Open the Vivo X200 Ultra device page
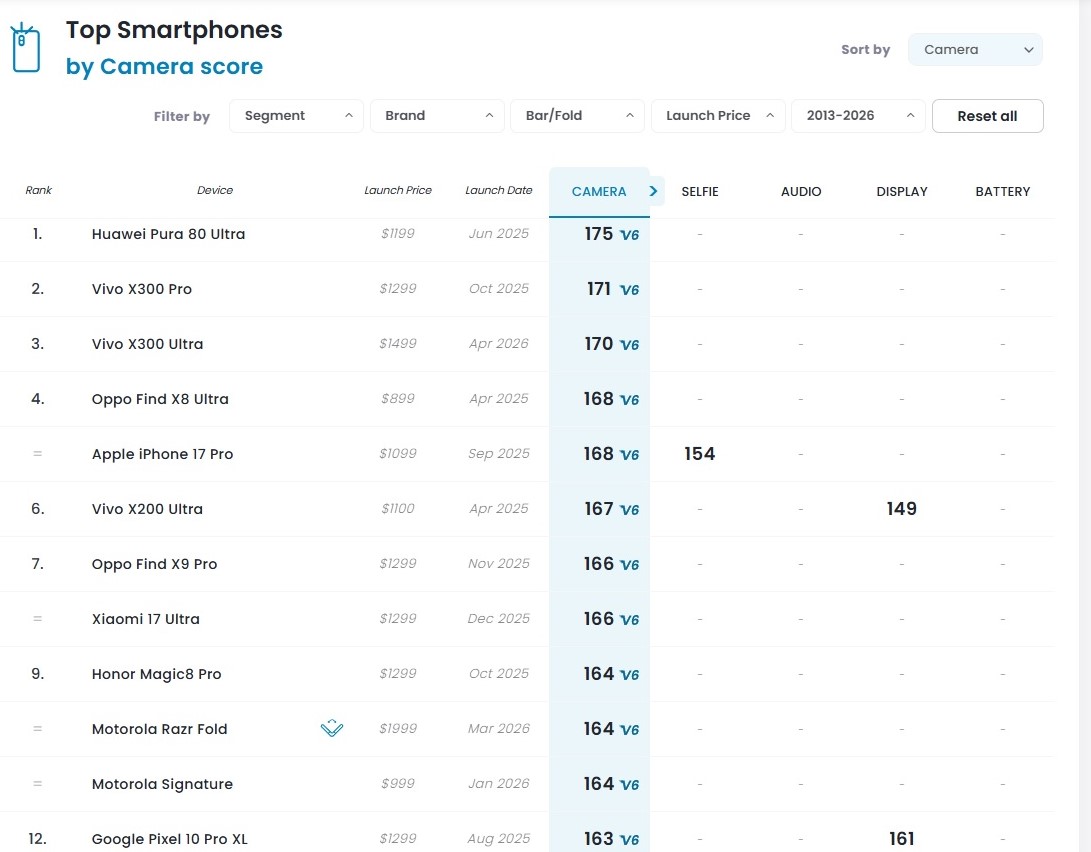Viewport: 1091px width, 852px height. click(x=148, y=508)
